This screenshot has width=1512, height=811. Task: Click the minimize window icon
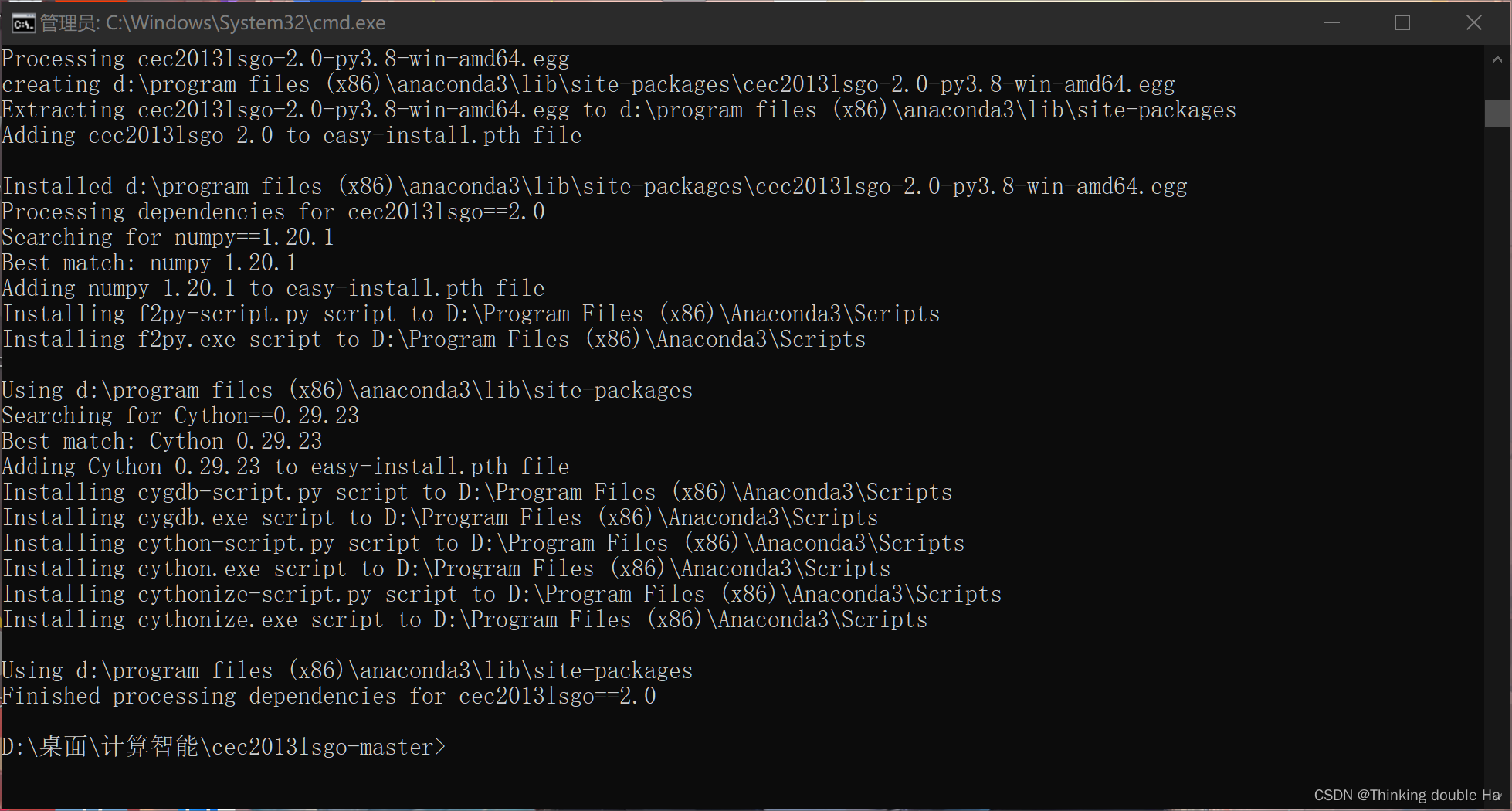(x=1331, y=22)
